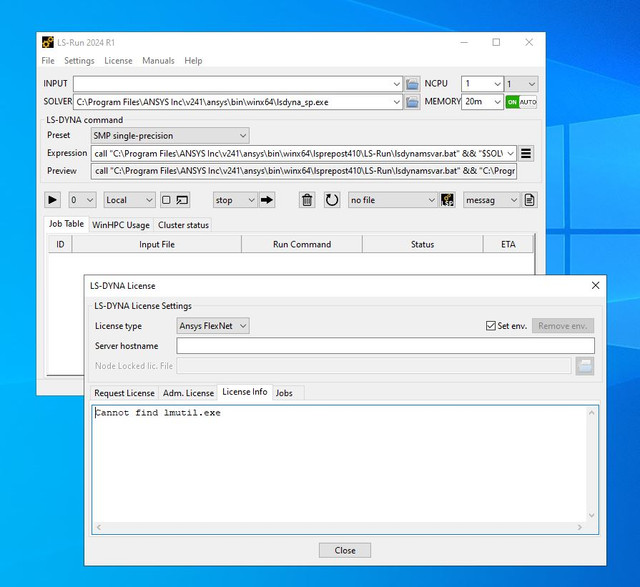Toggle the Set env. checkbox
The height and width of the screenshot is (587, 640).
coord(491,326)
